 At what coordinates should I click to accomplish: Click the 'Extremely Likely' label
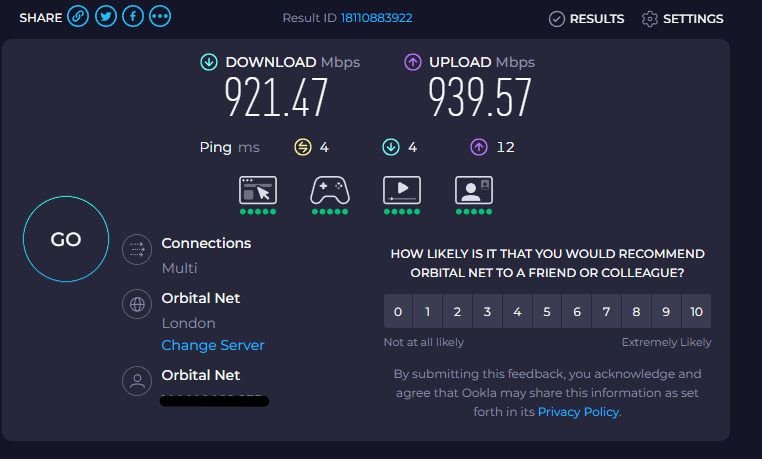[666, 342]
